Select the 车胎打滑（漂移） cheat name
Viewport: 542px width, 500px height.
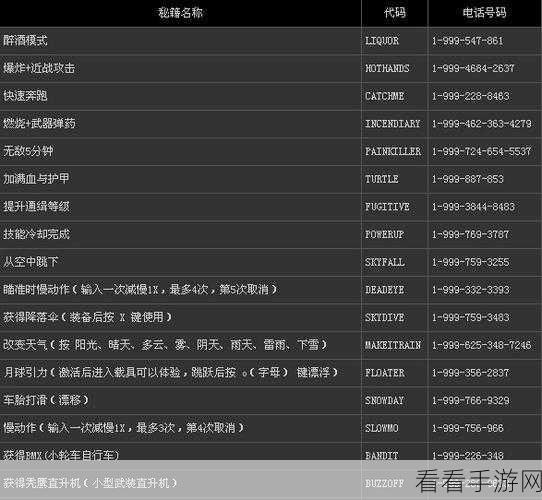pos(46,400)
